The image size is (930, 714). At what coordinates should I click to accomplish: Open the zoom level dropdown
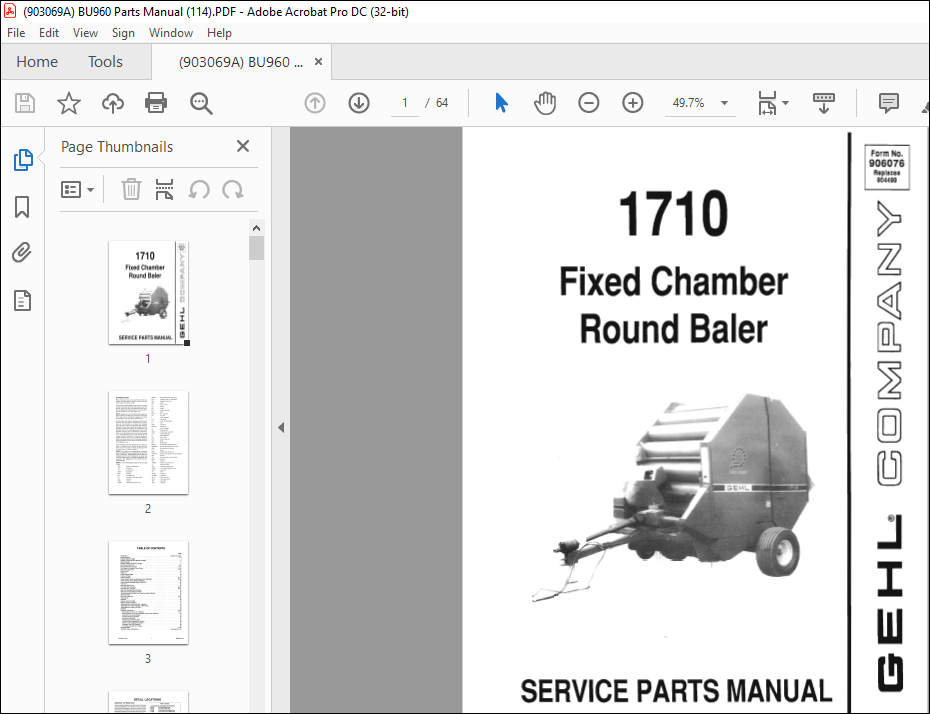tap(724, 103)
